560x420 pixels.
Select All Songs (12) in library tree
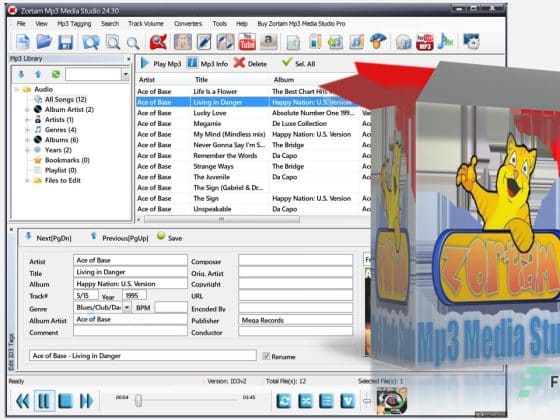(x=65, y=99)
